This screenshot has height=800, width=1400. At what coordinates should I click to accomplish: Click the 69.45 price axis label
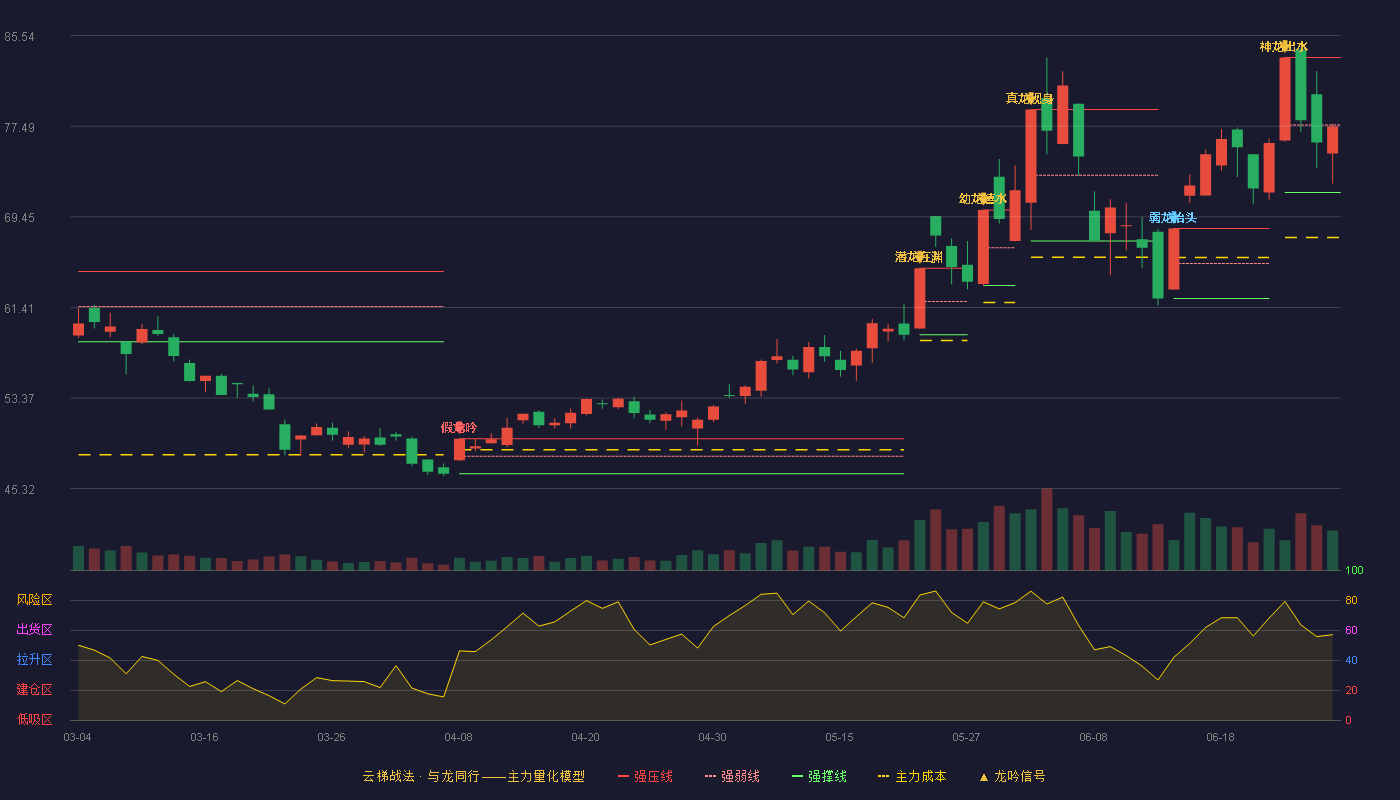point(20,218)
